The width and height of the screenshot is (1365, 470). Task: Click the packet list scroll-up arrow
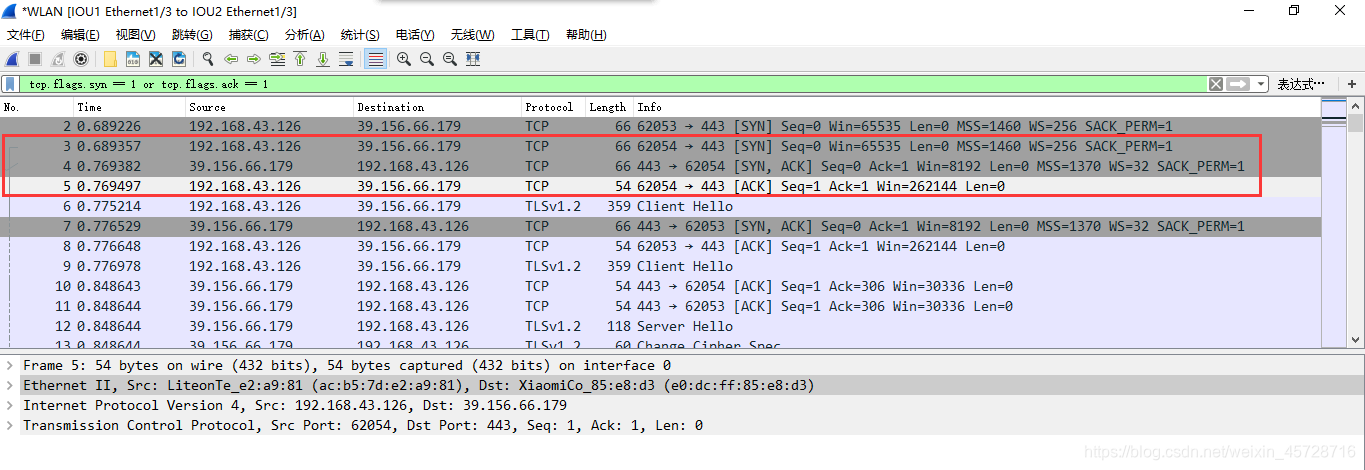1356,107
